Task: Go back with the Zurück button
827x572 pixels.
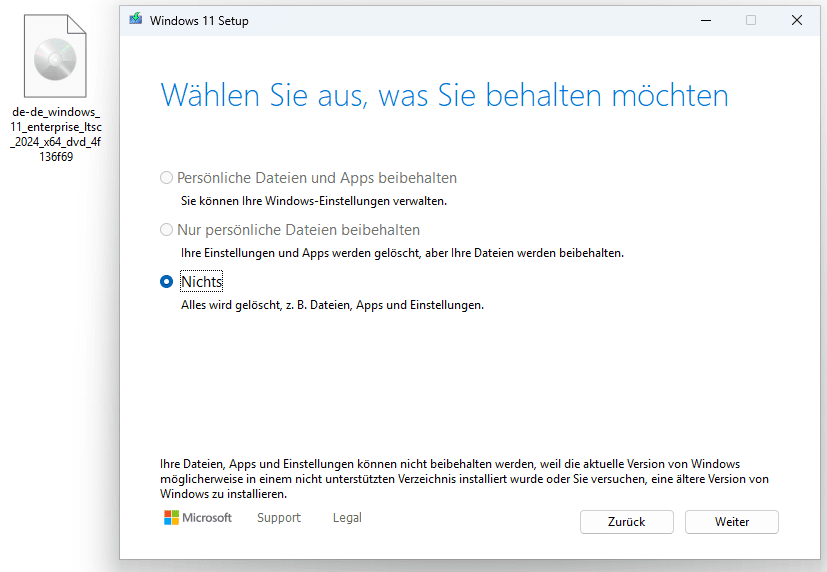Action: [x=627, y=522]
